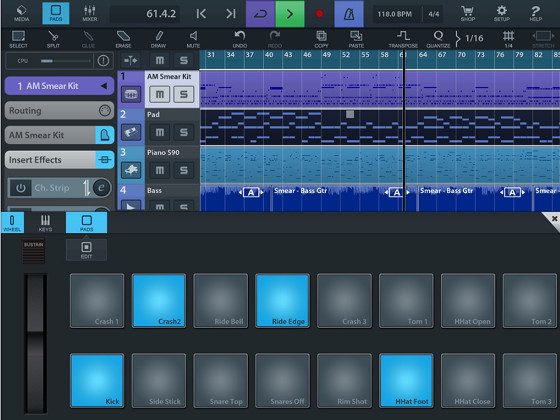Tap the Ride Edge pad
The width and height of the screenshot is (560, 420).
[282, 300]
